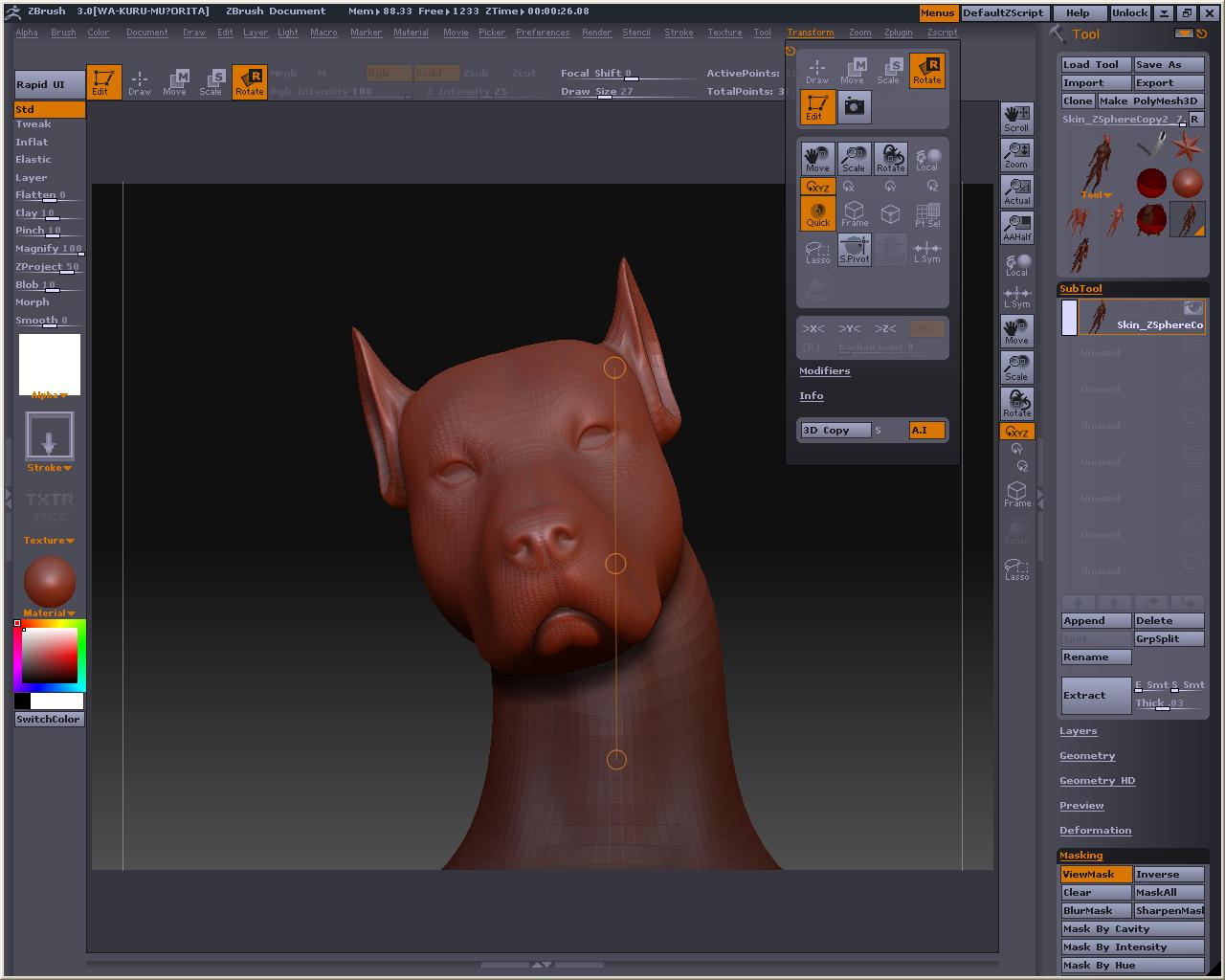
Task: Open the Preferences menu
Action: coord(543,33)
